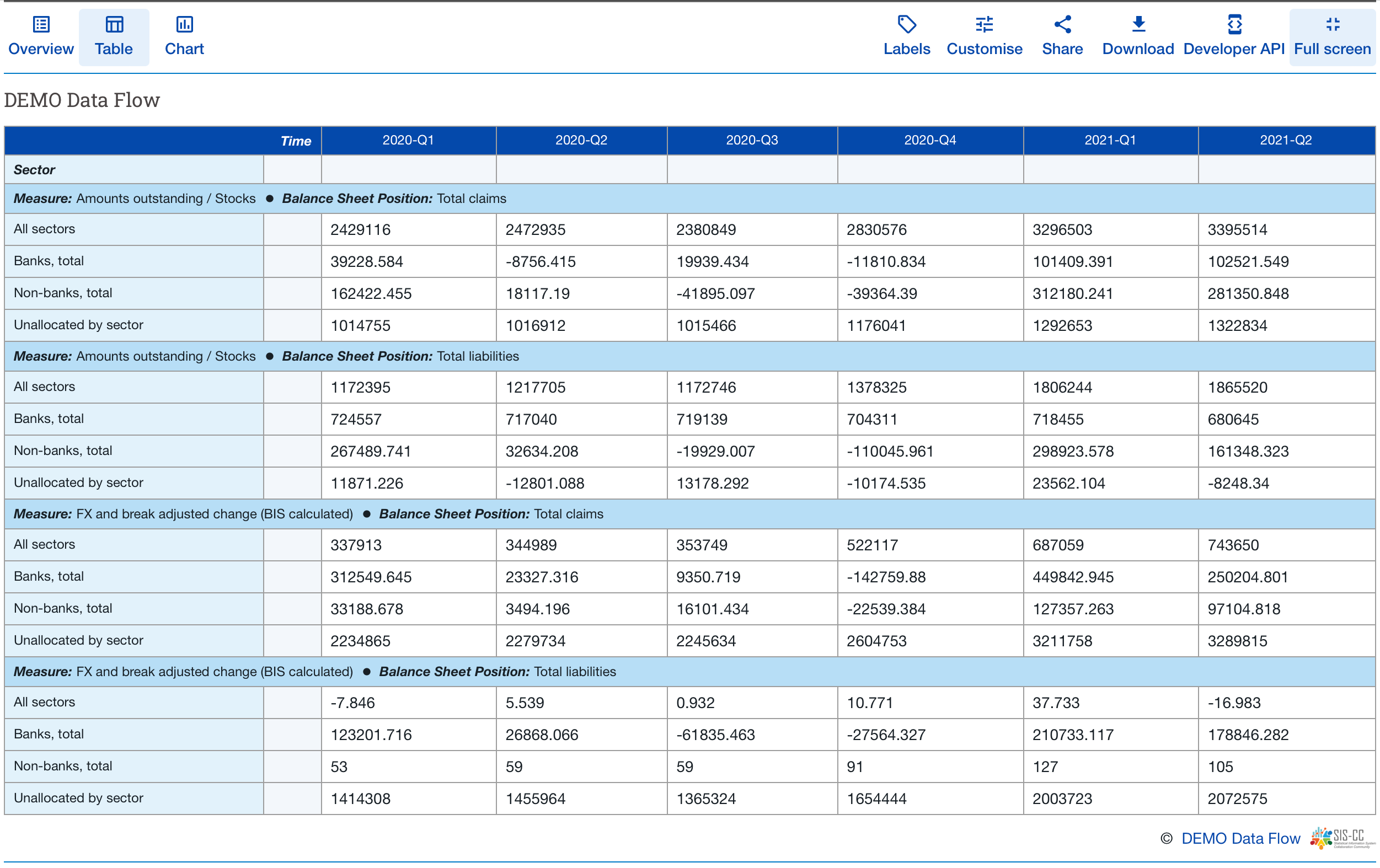
Task: Click the Overview list icon
Action: point(41,24)
